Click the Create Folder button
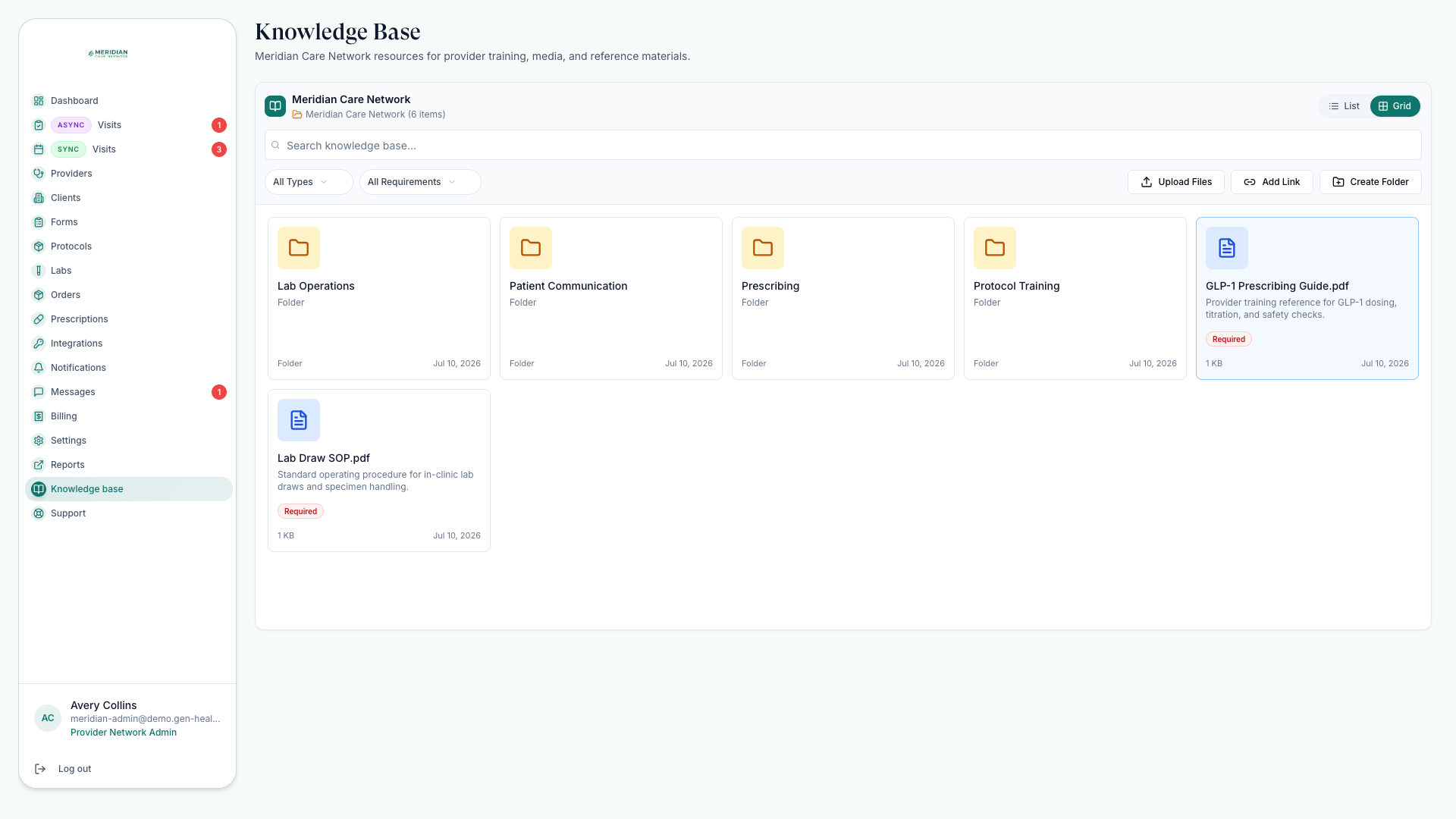Image resolution: width=1456 pixels, height=819 pixels. 1370,182
